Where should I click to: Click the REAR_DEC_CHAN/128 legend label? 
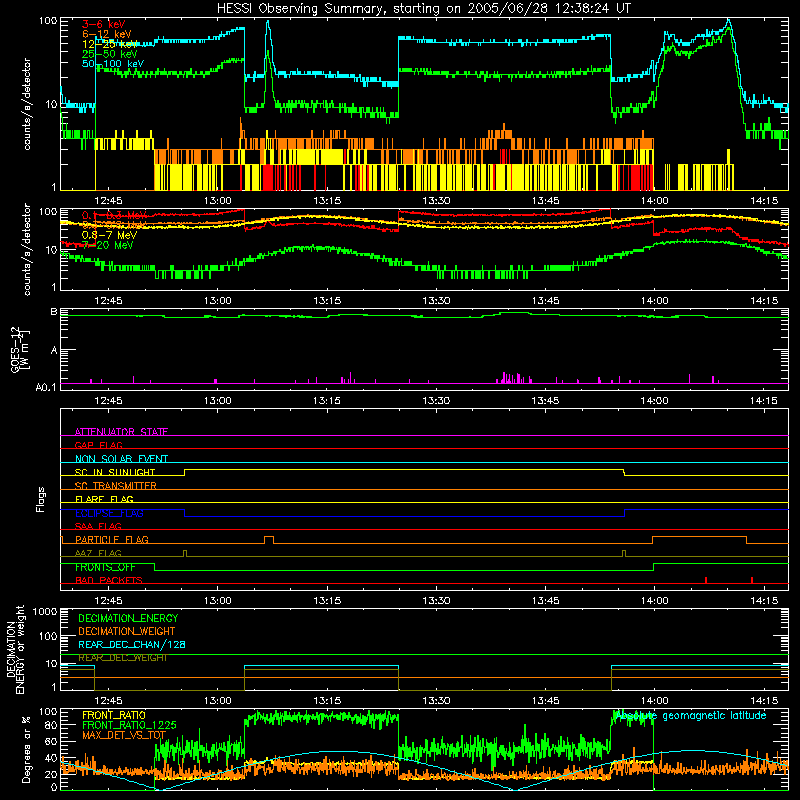pos(132,644)
